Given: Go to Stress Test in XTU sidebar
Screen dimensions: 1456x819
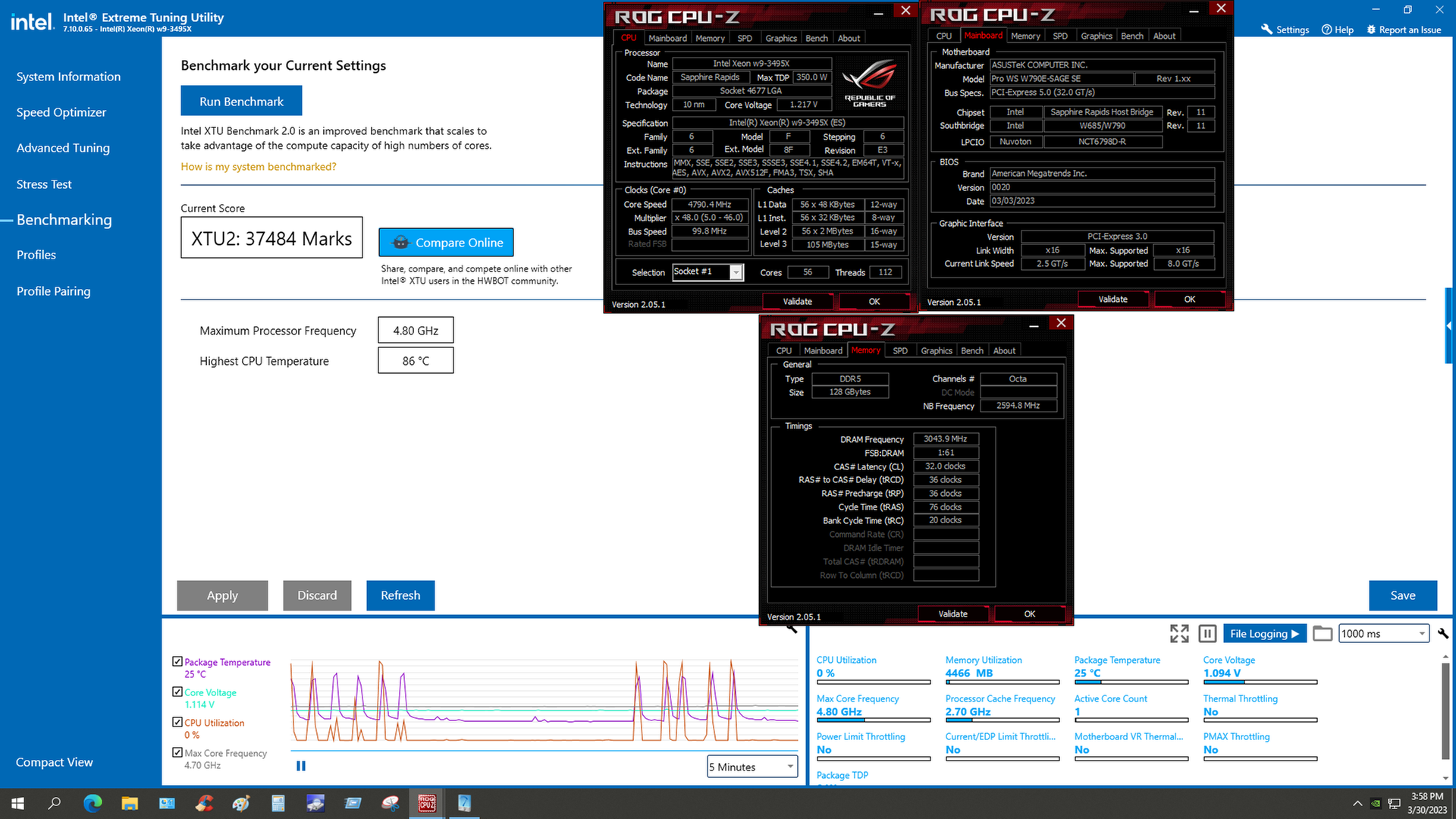Looking at the screenshot, I should (44, 184).
